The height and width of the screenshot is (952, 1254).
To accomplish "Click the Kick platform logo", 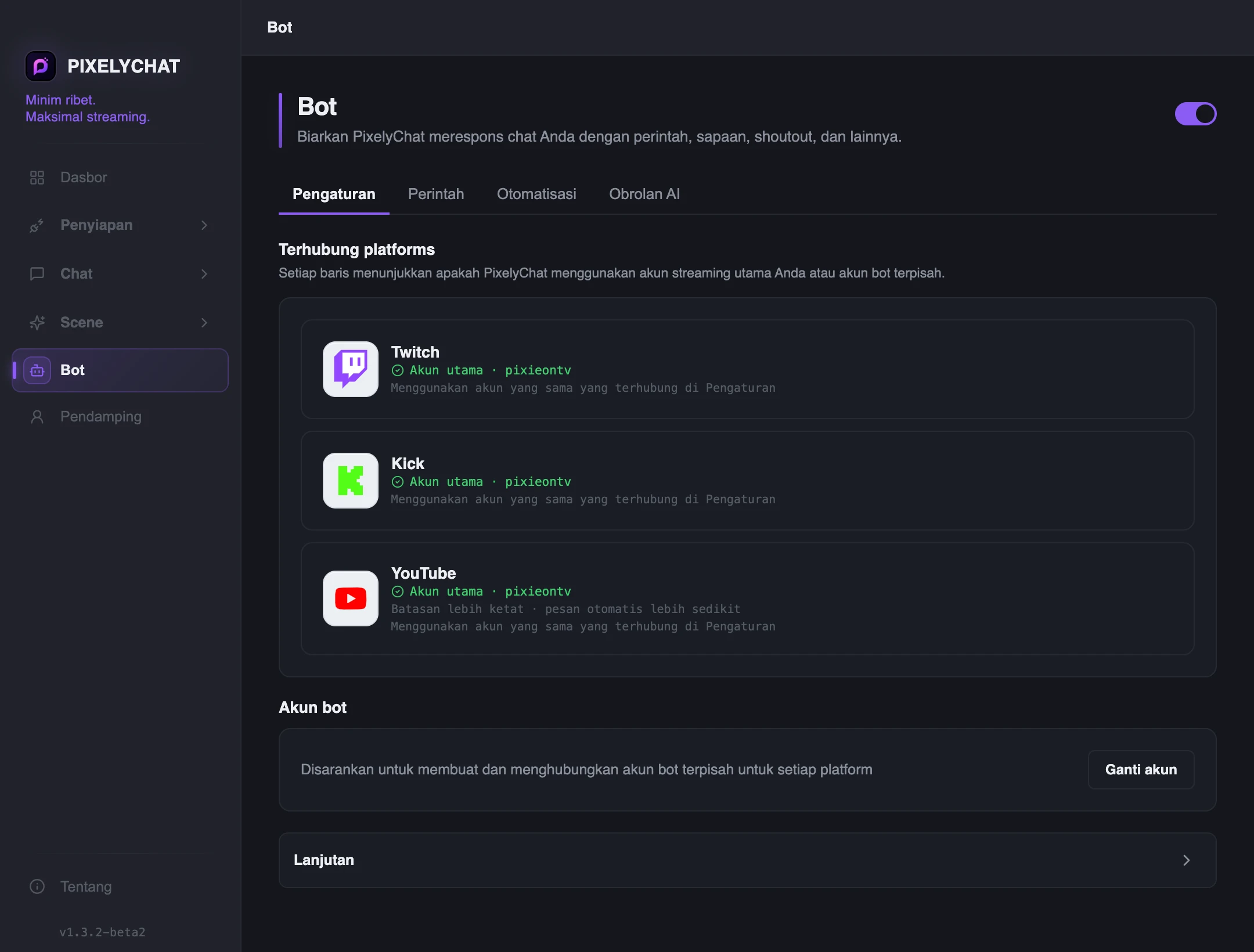I will click(351, 481).
